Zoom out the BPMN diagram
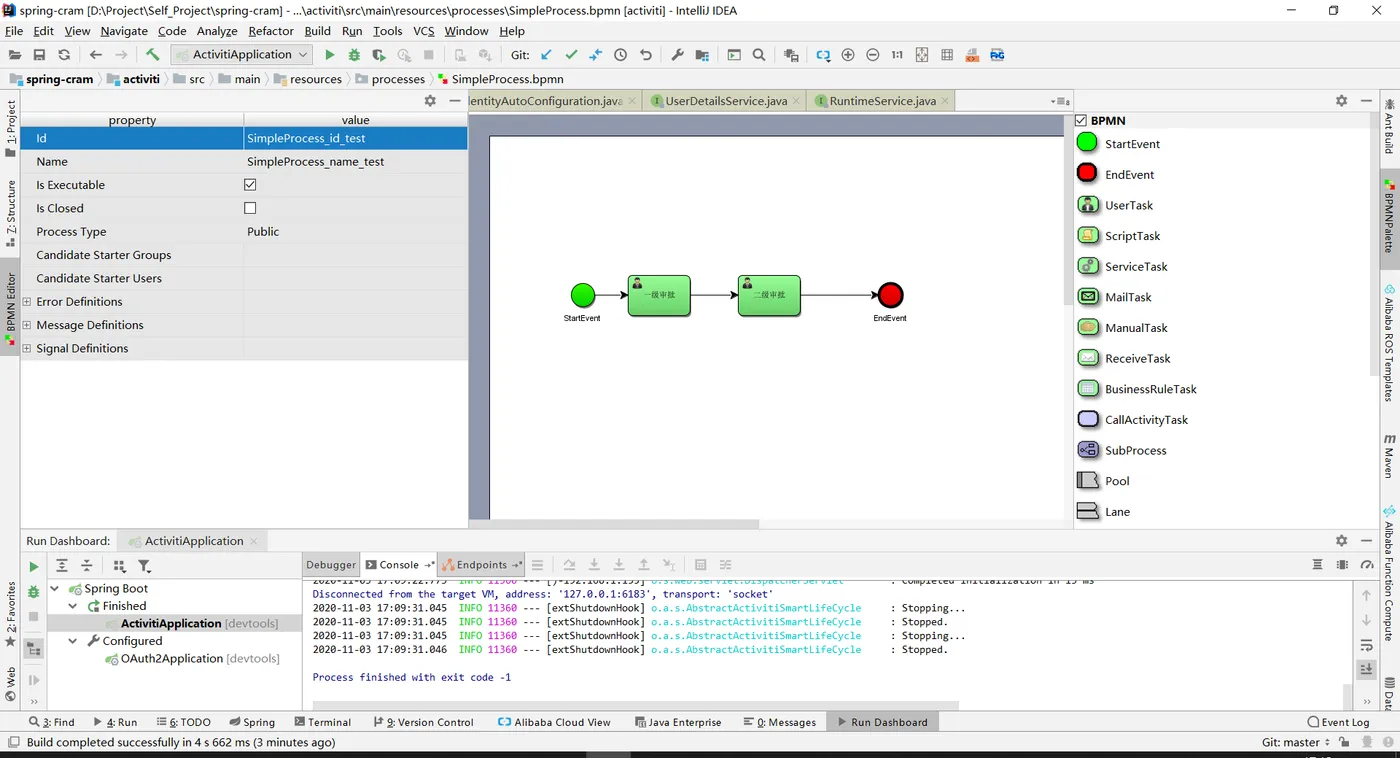The width and height of the screenshot is (1400, 758). [x=873, y=55]
